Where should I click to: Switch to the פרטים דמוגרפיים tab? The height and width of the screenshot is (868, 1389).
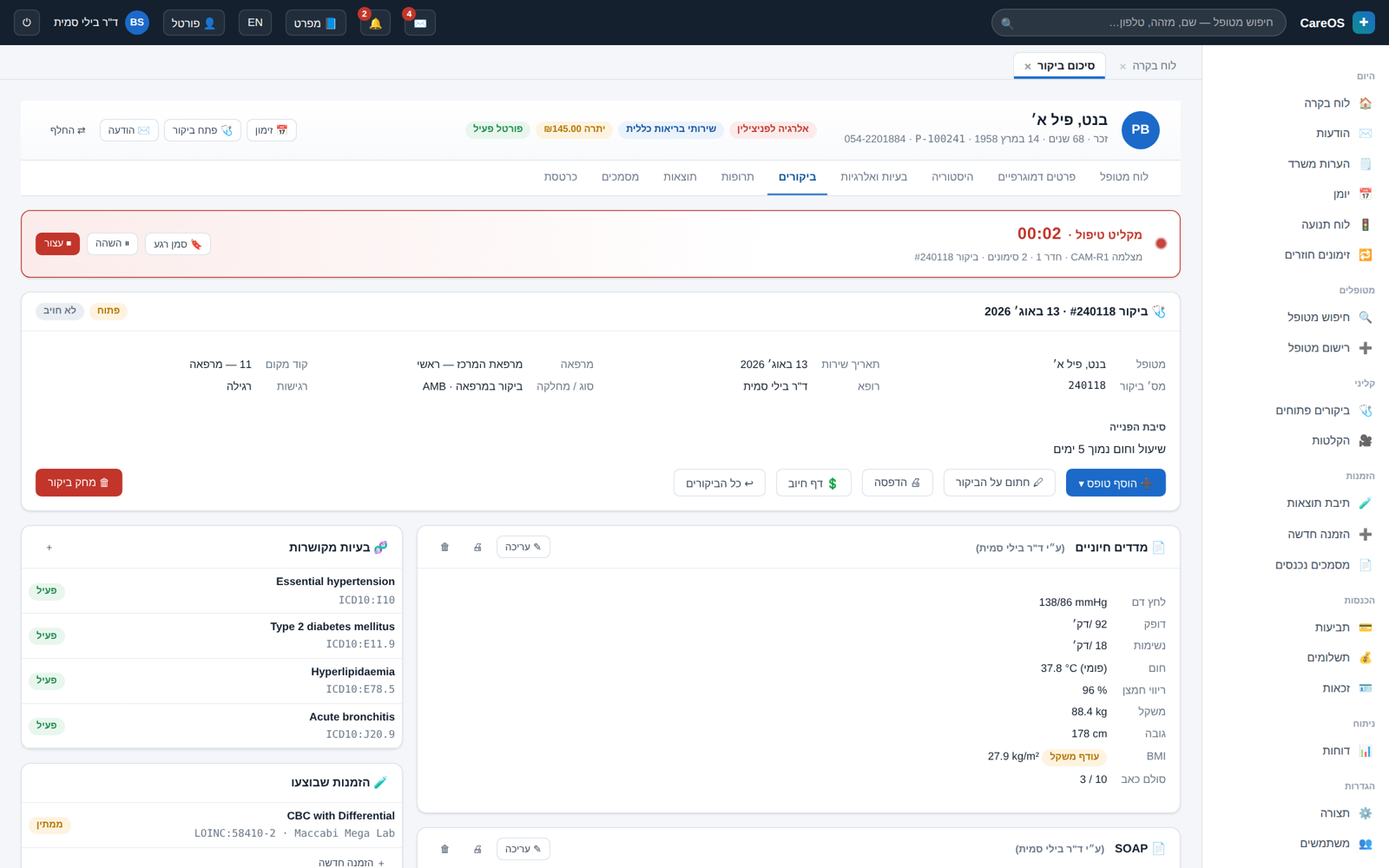click(1037, 177)
